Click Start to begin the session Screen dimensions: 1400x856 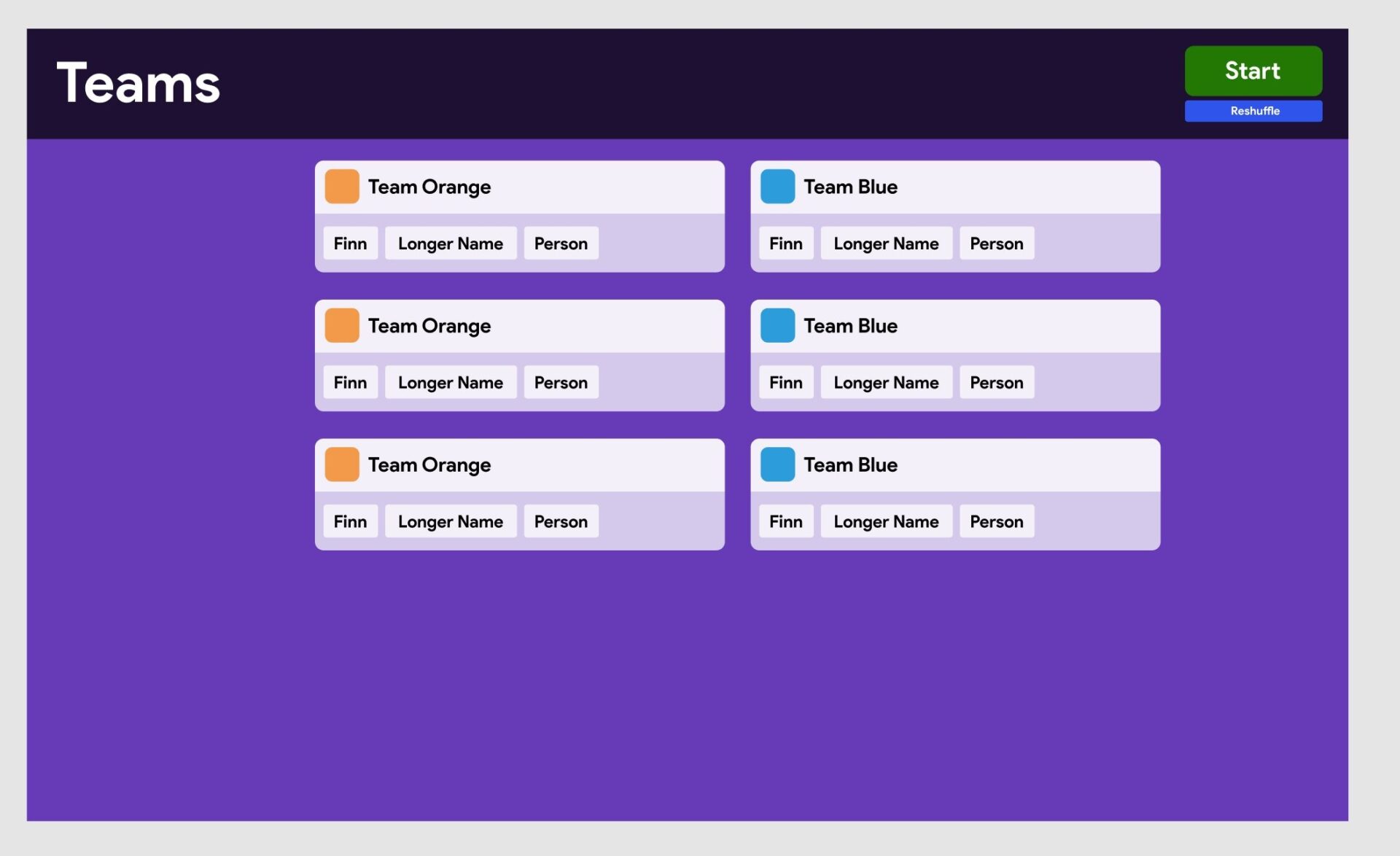[x=1253, y=71]
